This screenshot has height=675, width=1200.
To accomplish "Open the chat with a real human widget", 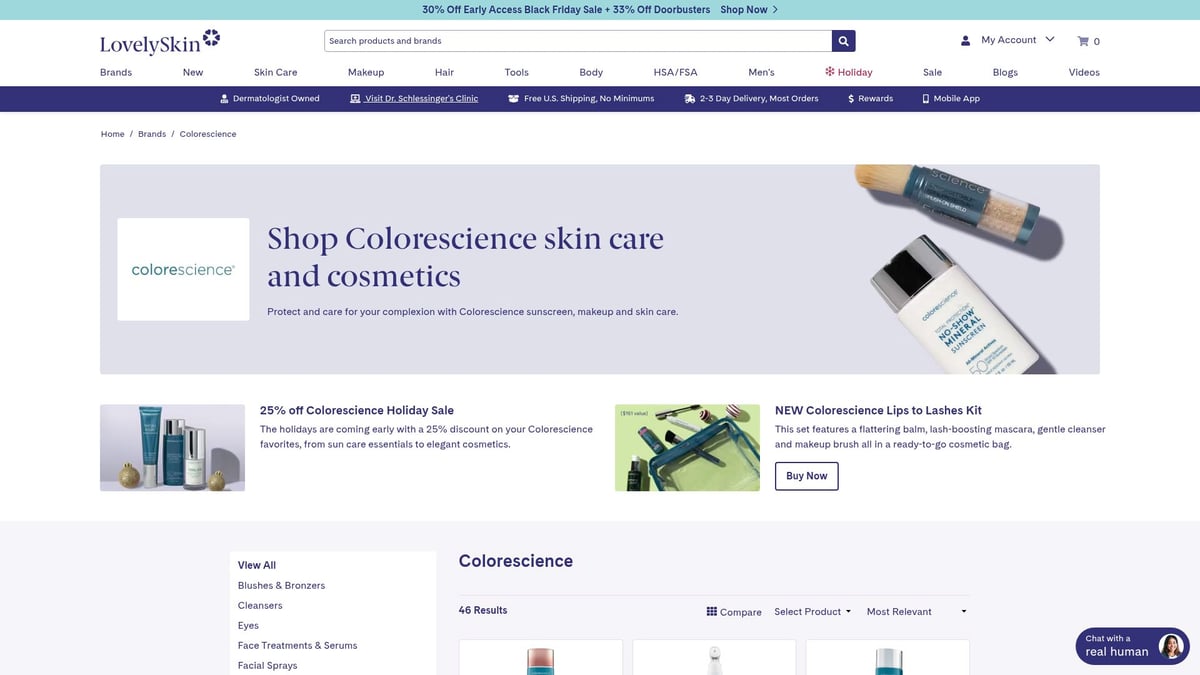I will tap(1132, 646).
